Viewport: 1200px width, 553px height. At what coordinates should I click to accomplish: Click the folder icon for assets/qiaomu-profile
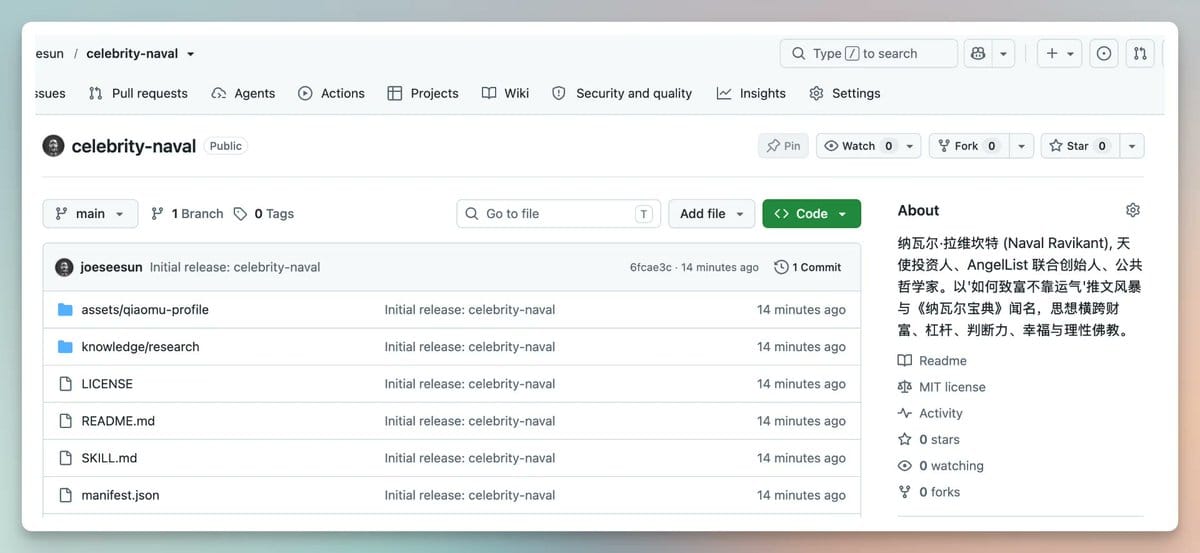65,310
